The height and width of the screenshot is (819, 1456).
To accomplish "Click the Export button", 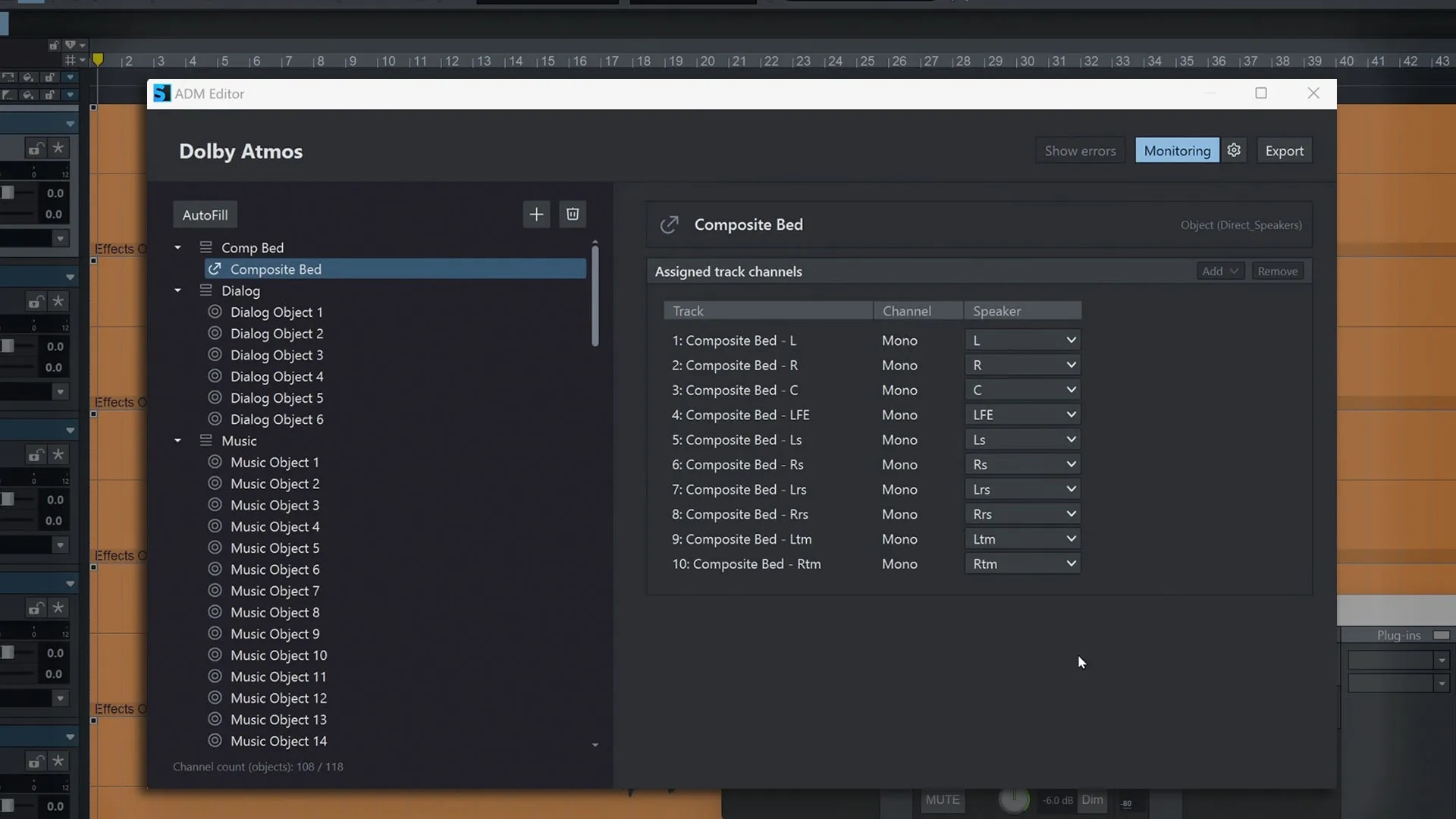I will pyautogui.click(x=1284, y=151).
